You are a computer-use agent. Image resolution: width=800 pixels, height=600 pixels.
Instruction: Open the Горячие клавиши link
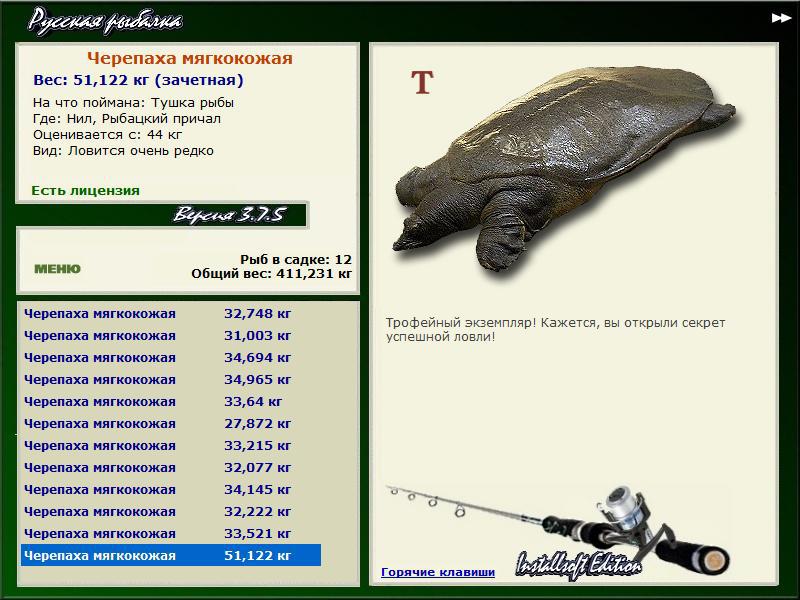pyautogui.click(x=438, y=572)
